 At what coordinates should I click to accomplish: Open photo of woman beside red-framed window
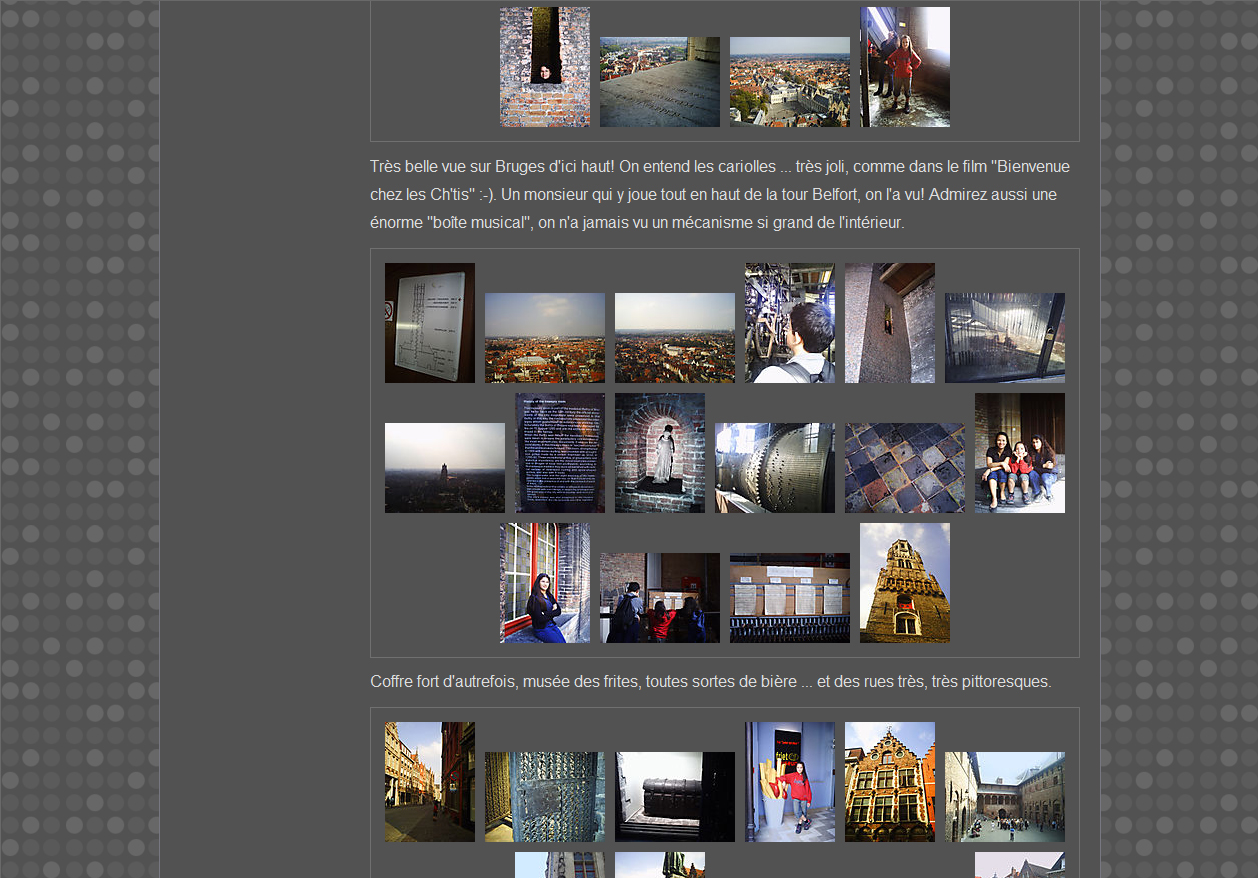tap(544, 583)
